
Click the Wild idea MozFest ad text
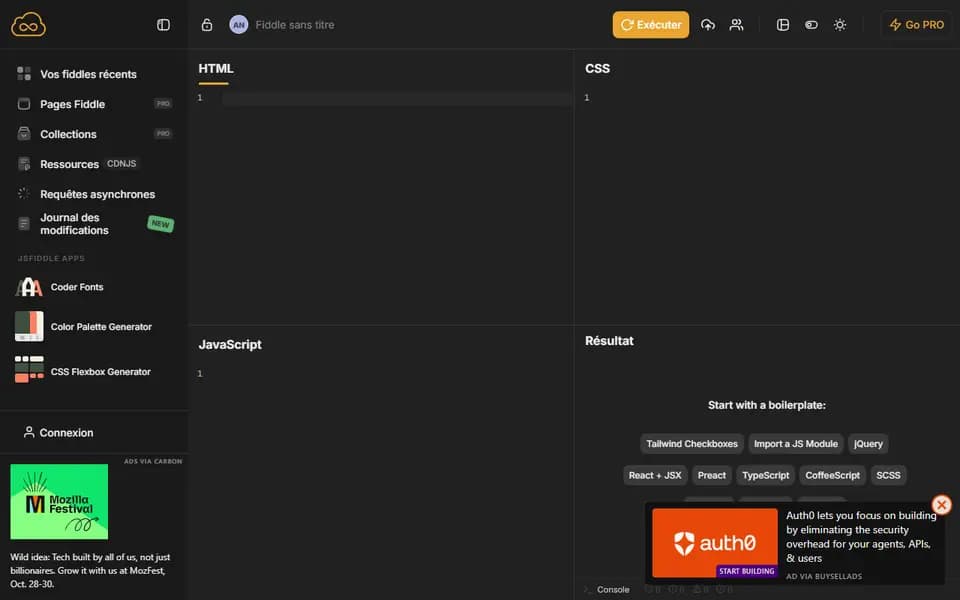pyautogui.click(x=90, y=571)
